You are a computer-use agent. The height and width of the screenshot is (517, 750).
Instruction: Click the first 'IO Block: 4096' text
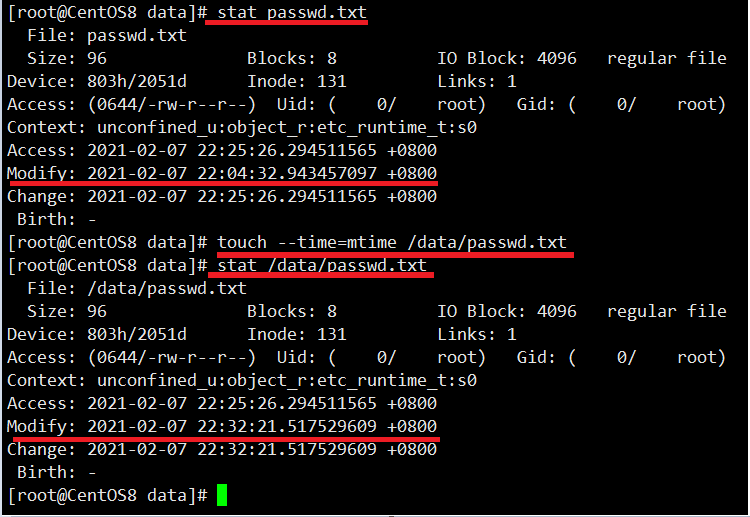(x=507, y=58)
